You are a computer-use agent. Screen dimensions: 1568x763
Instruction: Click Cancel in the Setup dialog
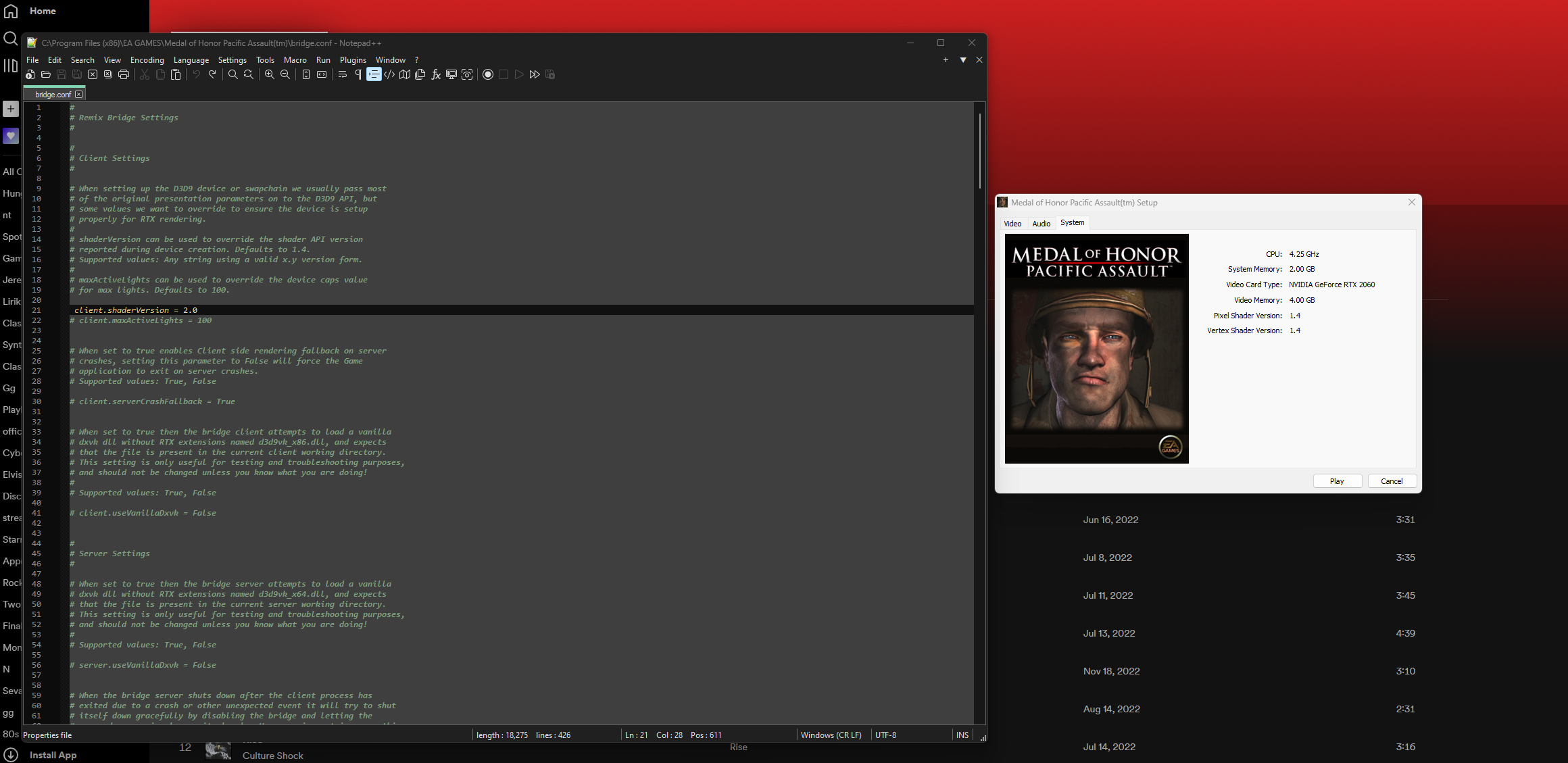pos(1392,481)
